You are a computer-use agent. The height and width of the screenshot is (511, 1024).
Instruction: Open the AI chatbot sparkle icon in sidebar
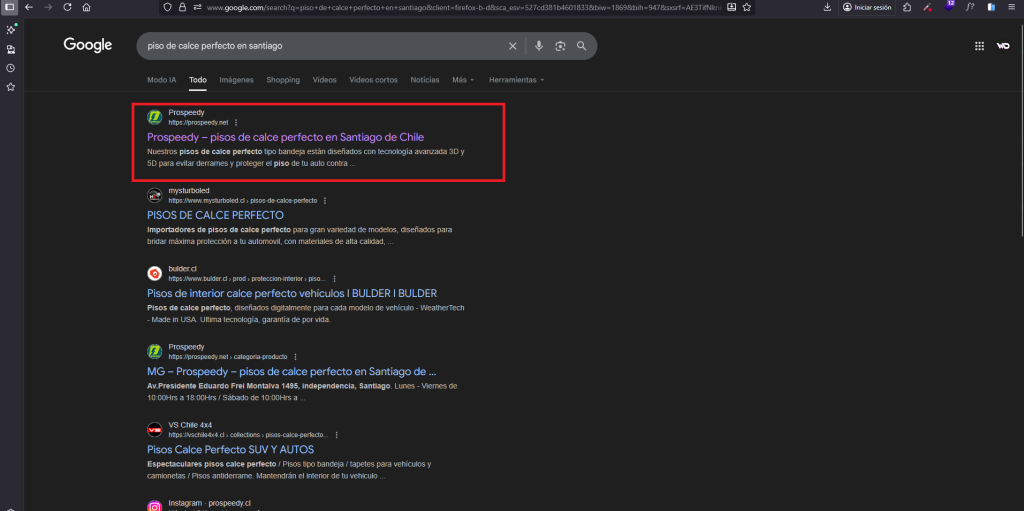(10, 30)
